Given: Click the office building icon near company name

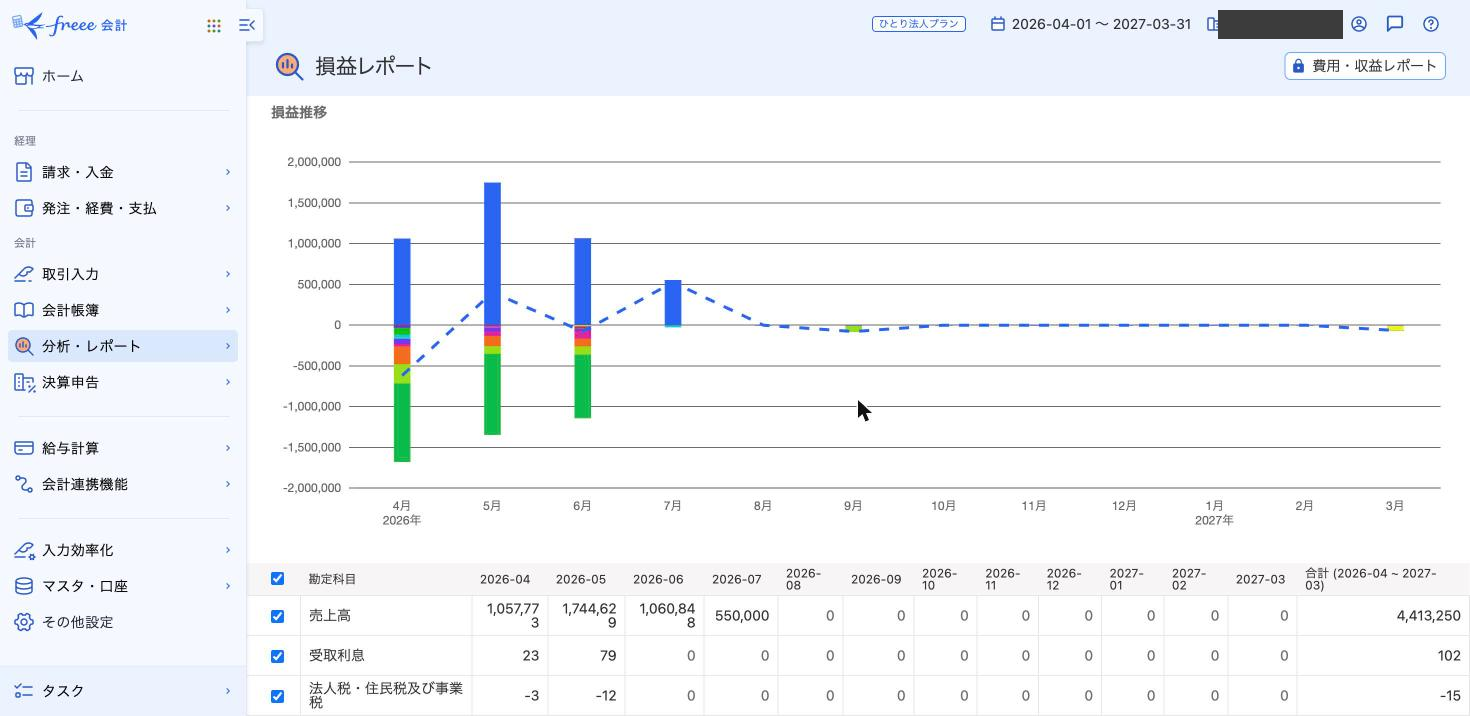Looking at the screenshot, I should click(1212, 24).
